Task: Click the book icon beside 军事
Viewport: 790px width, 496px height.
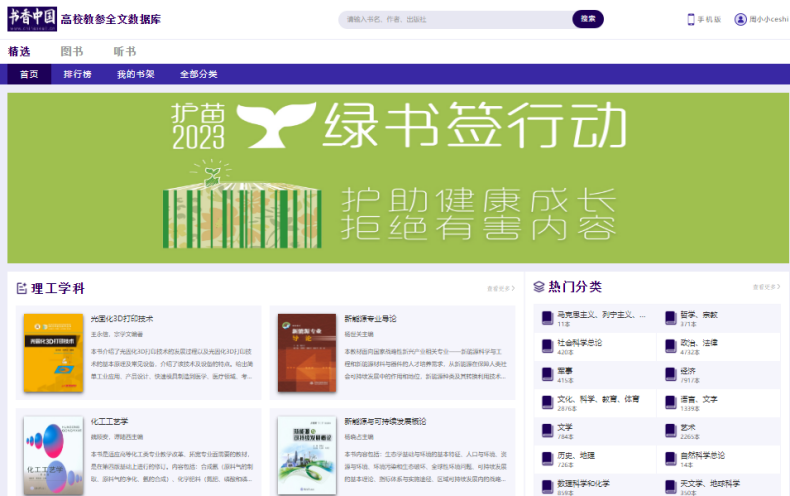Action: click(x=547, y=374)
